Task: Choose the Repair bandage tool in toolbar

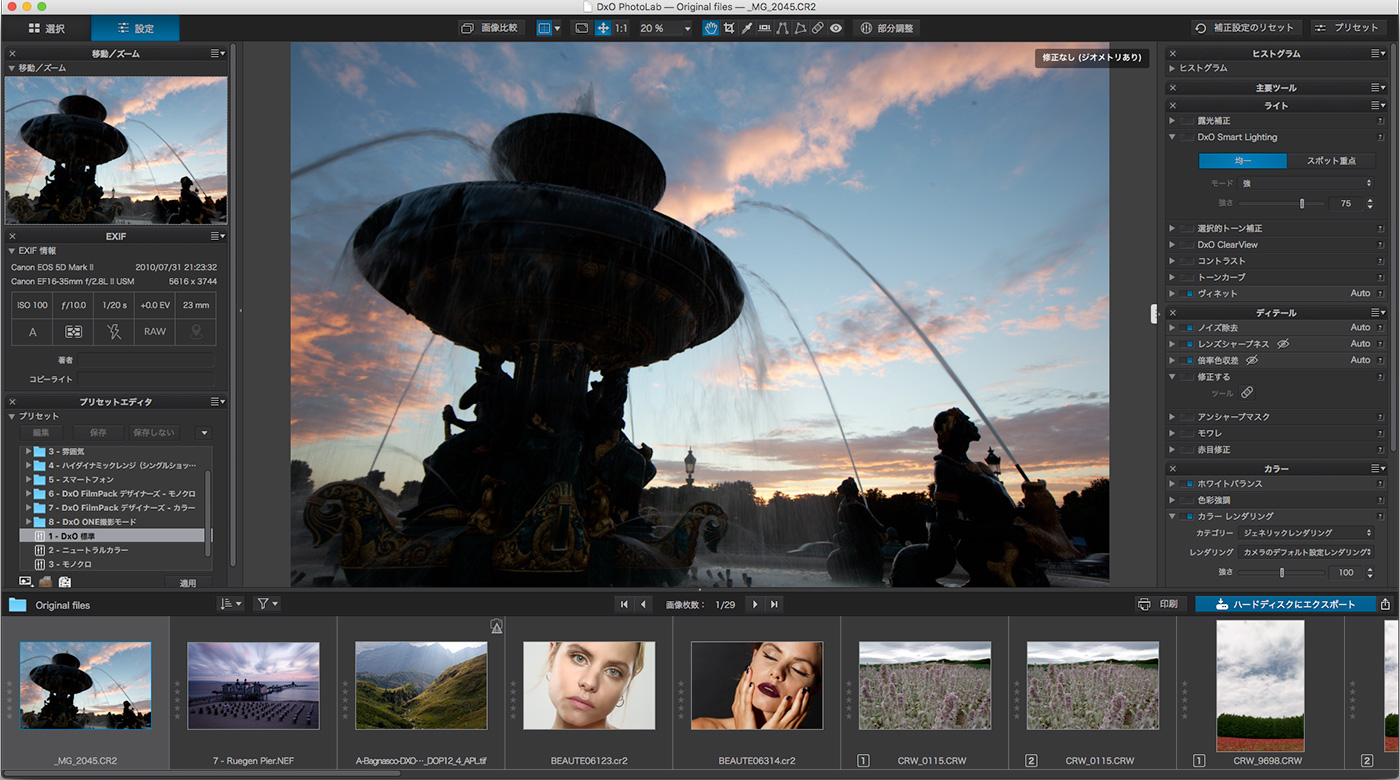Action: pyautogui.click(x=817, y=28)
